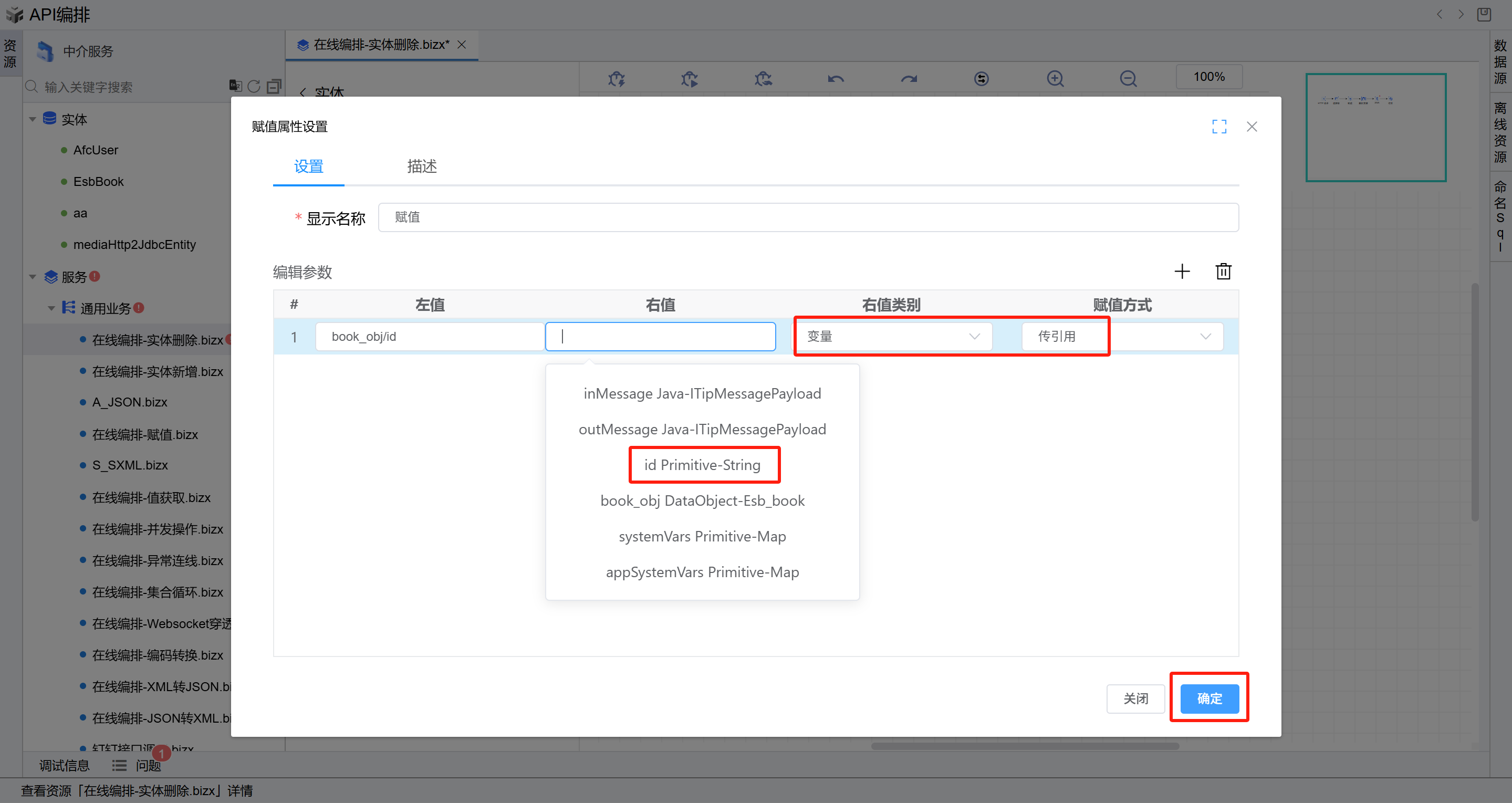
Task: Open 在线编排-实体新增.bizx in resource tree
Action: point(158,371)
